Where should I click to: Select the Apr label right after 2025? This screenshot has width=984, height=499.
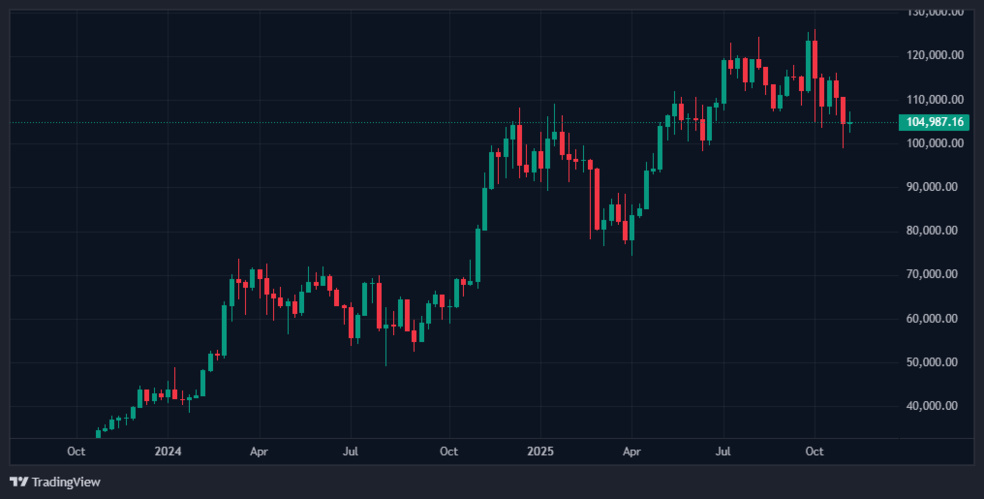(x=631, y=451)
